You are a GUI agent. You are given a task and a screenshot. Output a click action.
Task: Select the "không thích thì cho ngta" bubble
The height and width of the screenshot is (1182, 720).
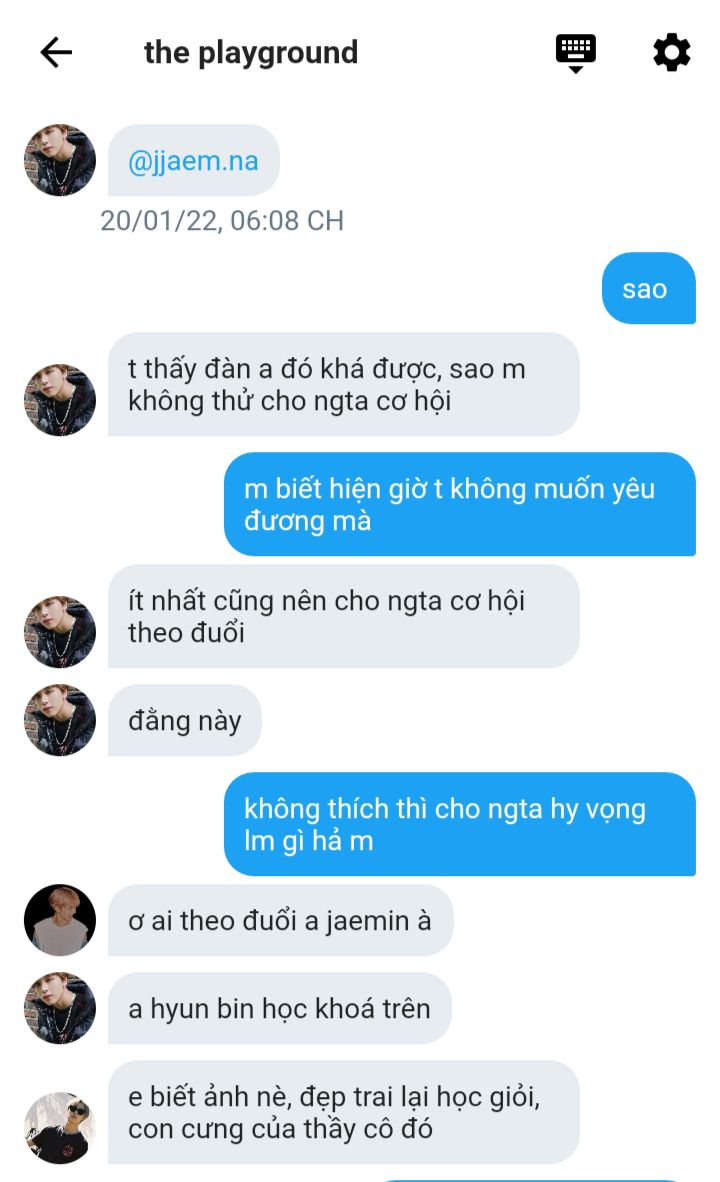[x=460, y=824]
